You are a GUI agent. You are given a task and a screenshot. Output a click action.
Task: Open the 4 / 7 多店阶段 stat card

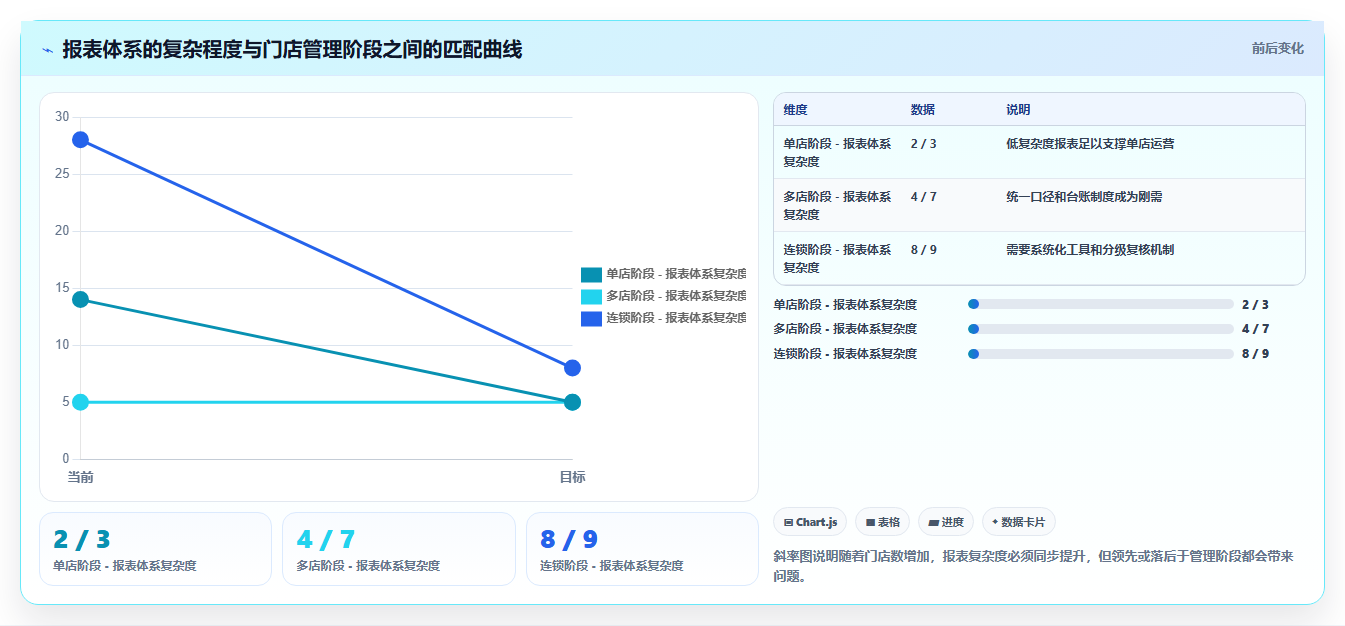[x=399, y=549]
